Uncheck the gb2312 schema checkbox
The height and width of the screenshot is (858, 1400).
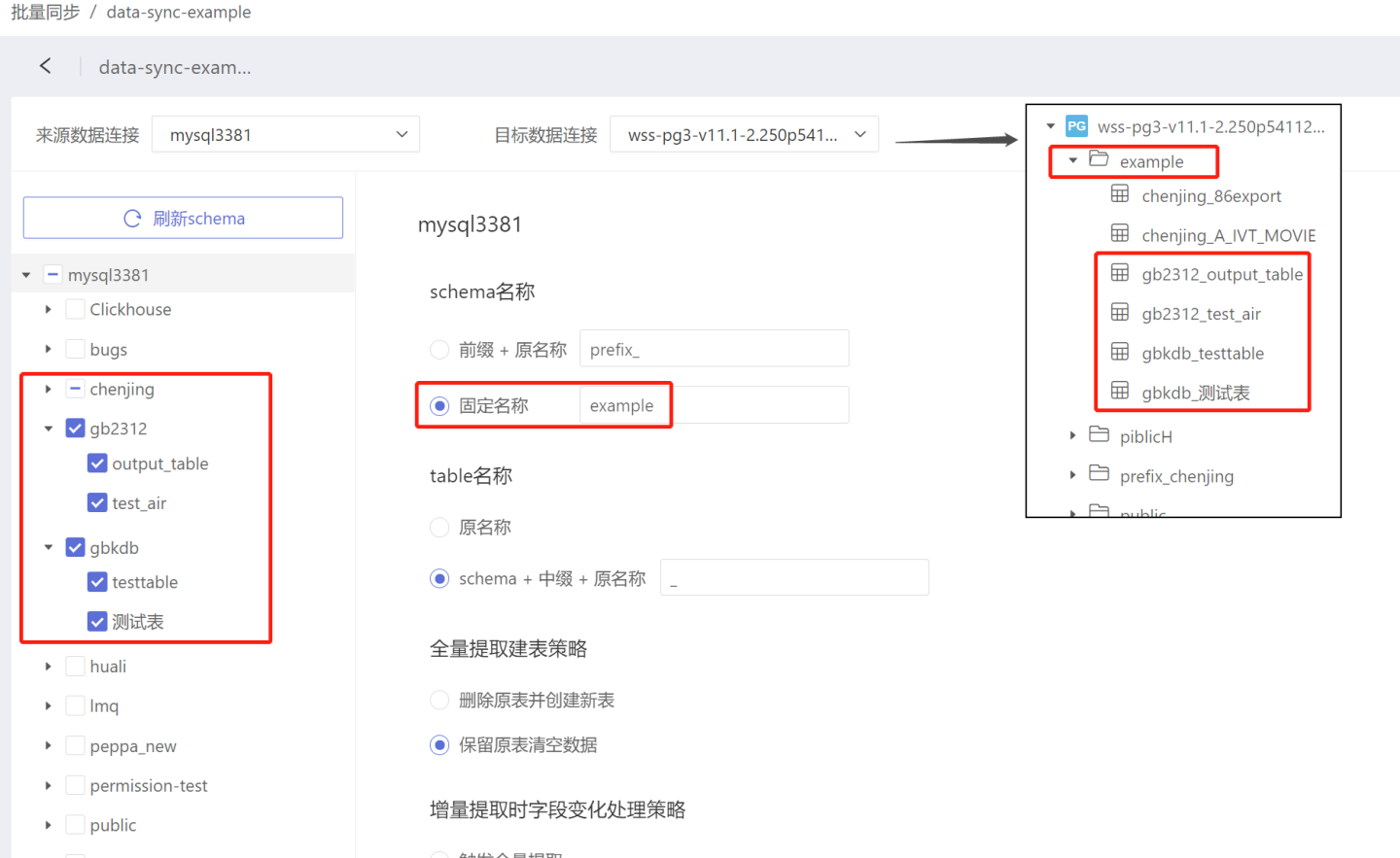click(75, 429)
